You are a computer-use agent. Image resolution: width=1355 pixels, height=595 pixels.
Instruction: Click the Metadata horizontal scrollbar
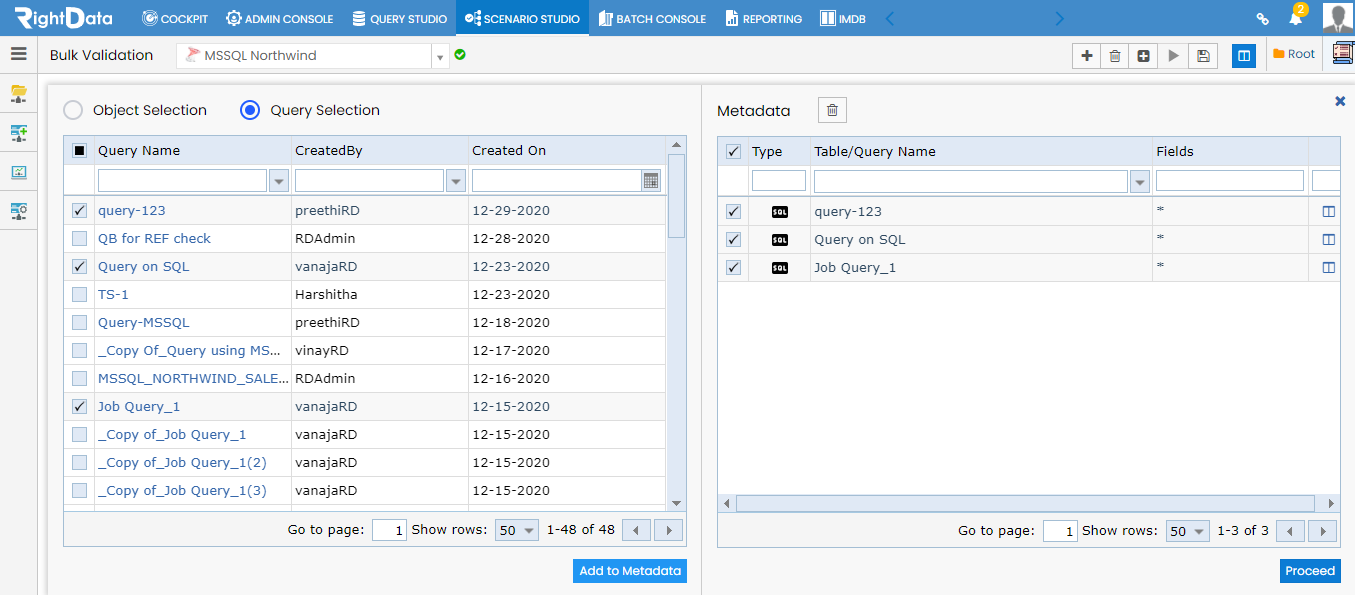[x=1026, y=503]
